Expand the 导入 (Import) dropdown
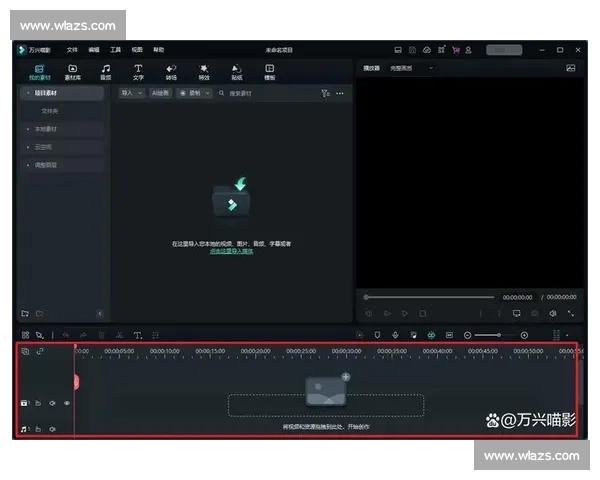600x480 pixels. [130, 93]
